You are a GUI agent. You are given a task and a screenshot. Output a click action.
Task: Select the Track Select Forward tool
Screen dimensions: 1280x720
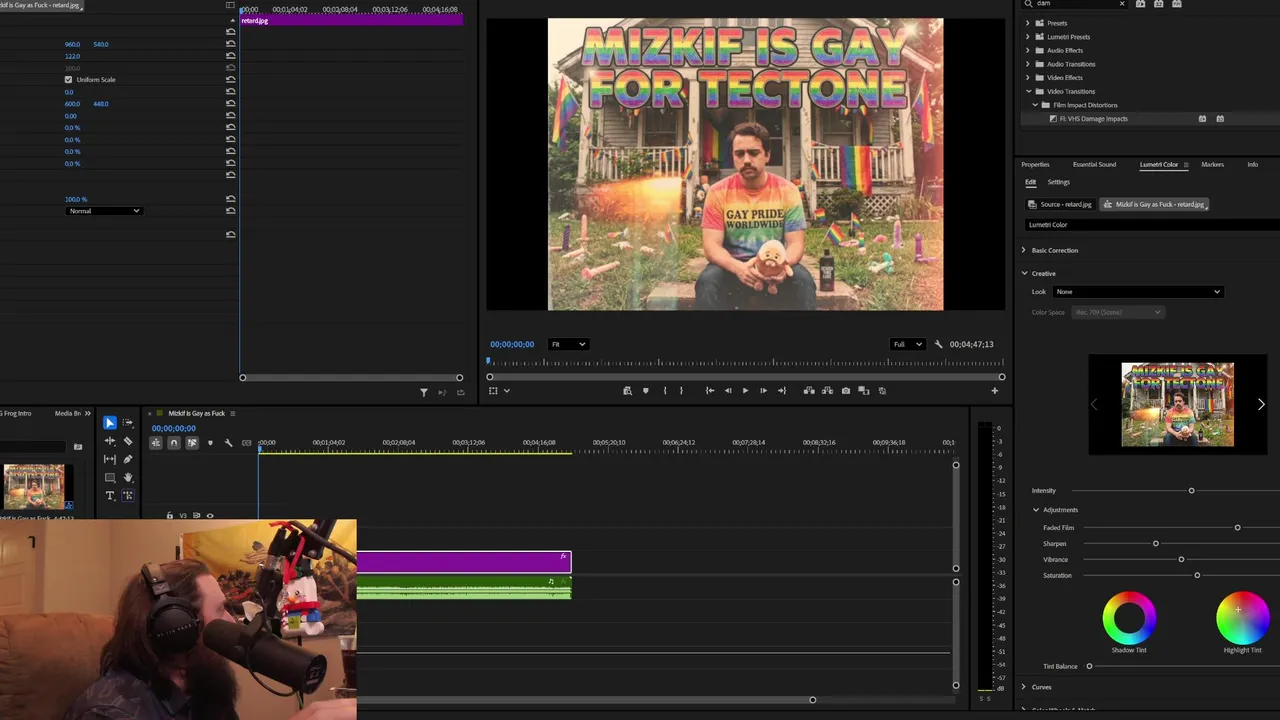[128, 423]
